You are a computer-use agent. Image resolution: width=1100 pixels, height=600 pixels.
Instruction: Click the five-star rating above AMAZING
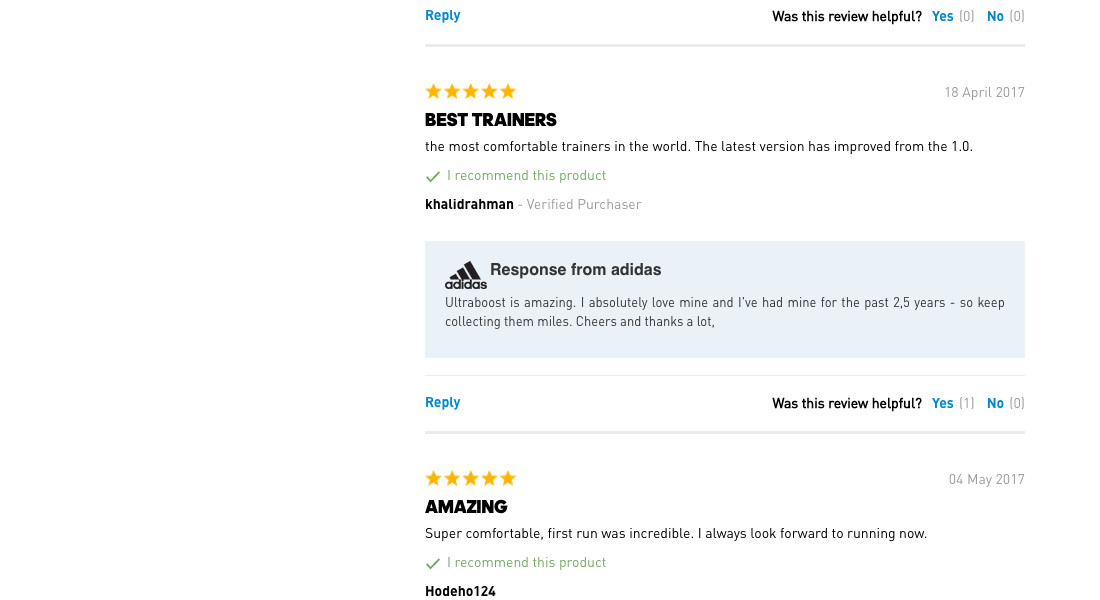click(470, 479)
